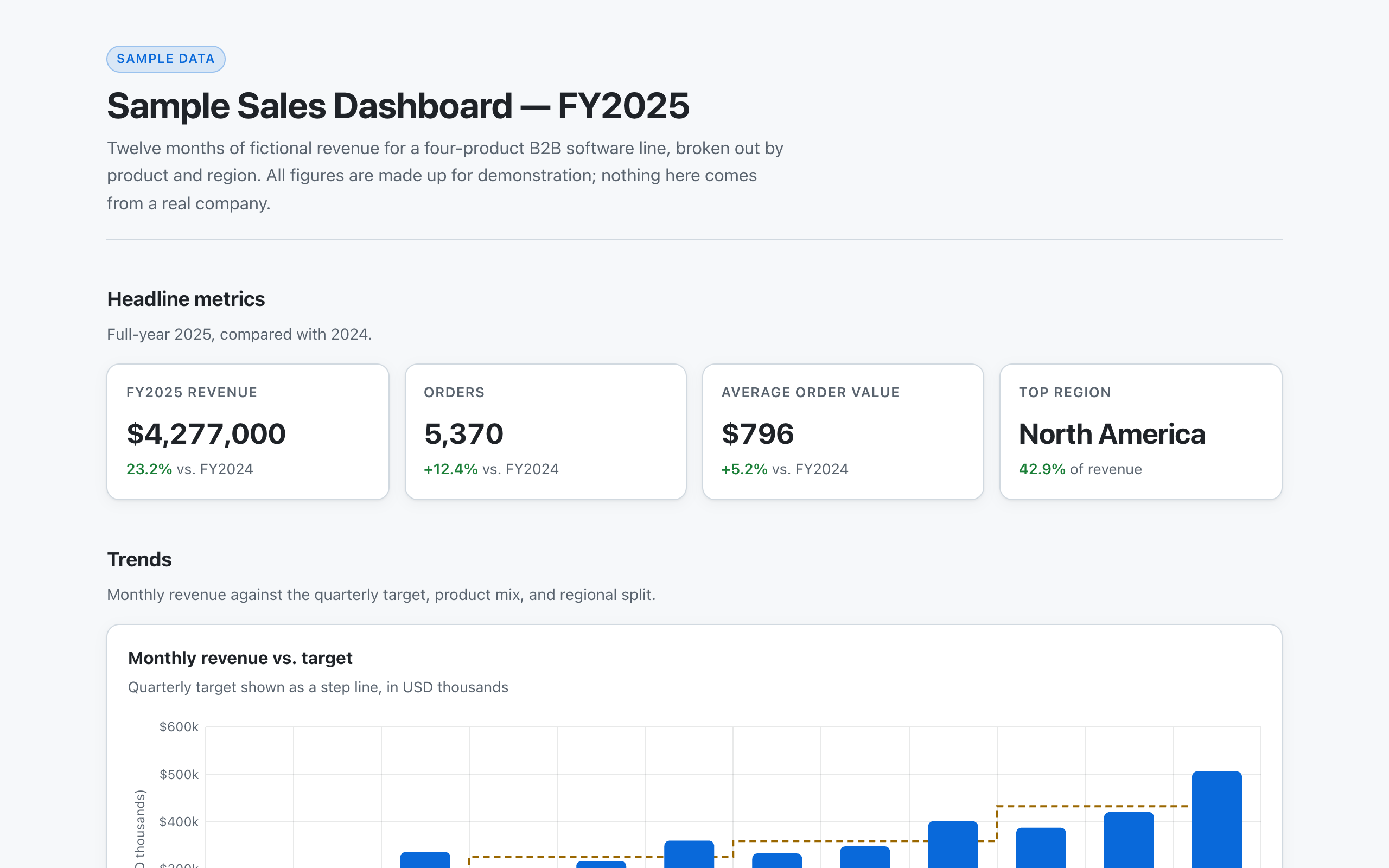Click the $796 average order value

(x=757, y=433)
